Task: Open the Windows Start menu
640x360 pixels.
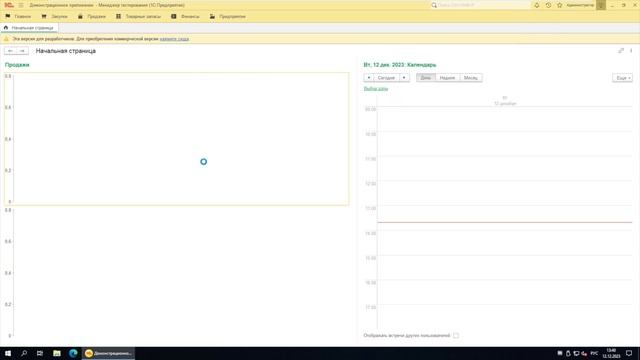Action: click(x=8, y=353)
